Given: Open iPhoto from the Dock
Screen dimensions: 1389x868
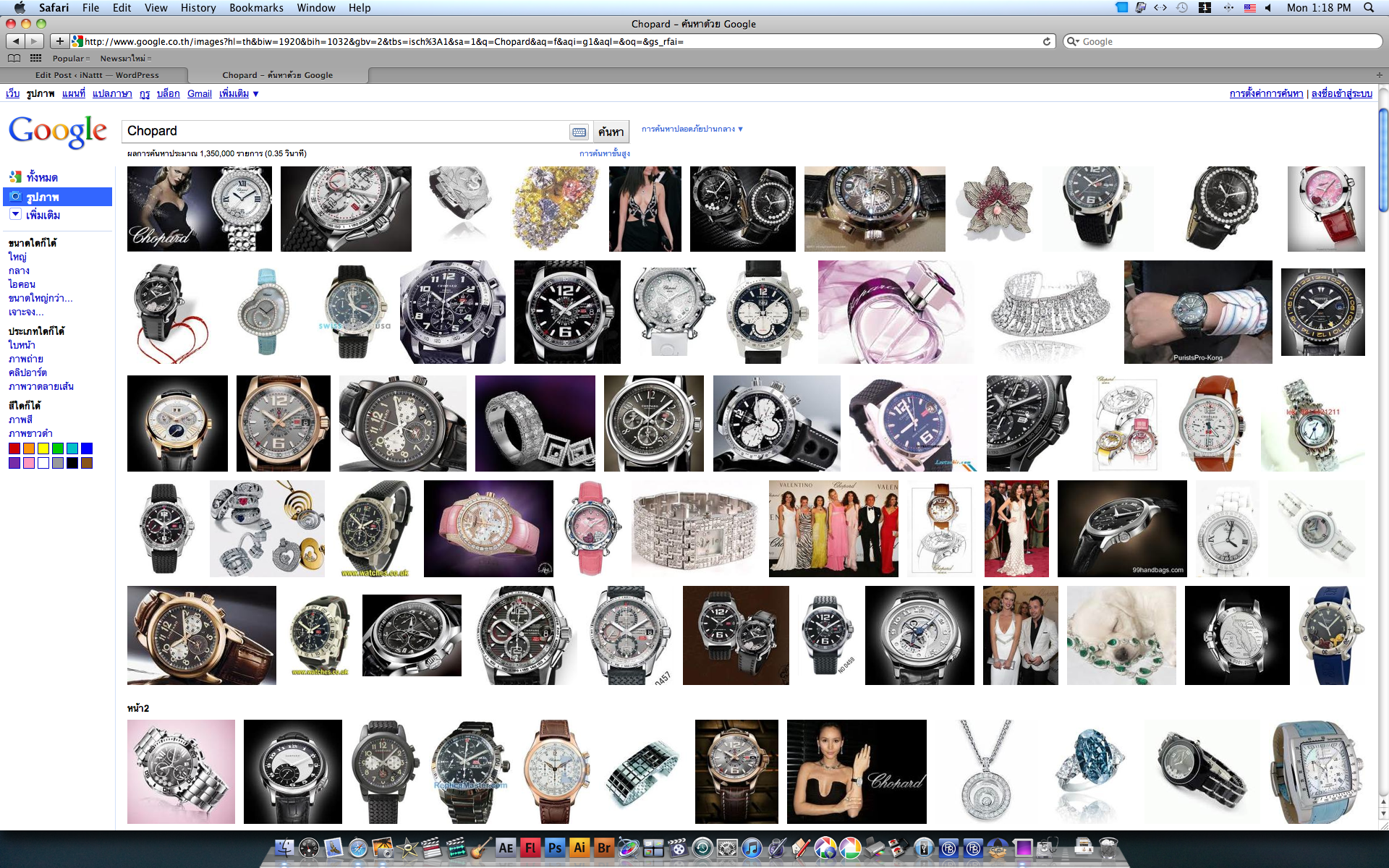Looking at the screenshot, I should [x=383, y=848].
